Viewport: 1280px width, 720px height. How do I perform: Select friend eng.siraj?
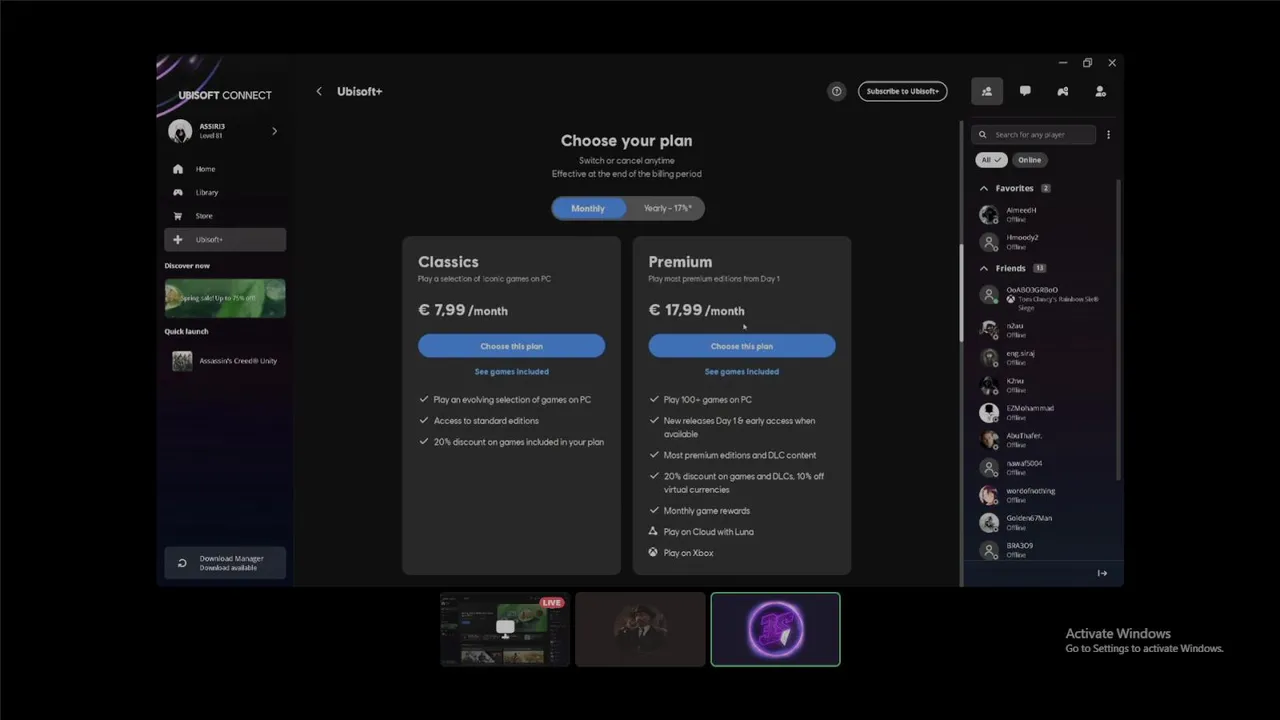(1043, 357)
